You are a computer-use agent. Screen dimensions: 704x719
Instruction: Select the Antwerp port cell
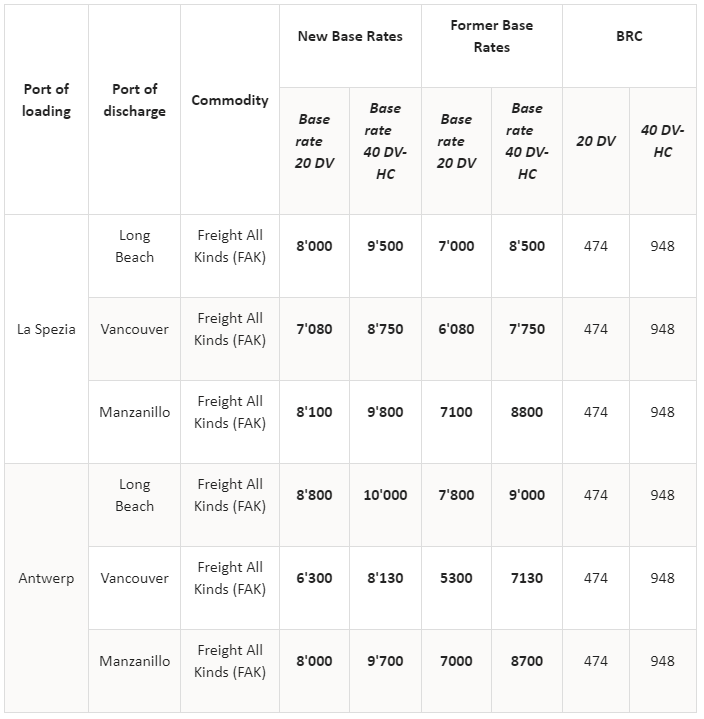pos(46,578)
